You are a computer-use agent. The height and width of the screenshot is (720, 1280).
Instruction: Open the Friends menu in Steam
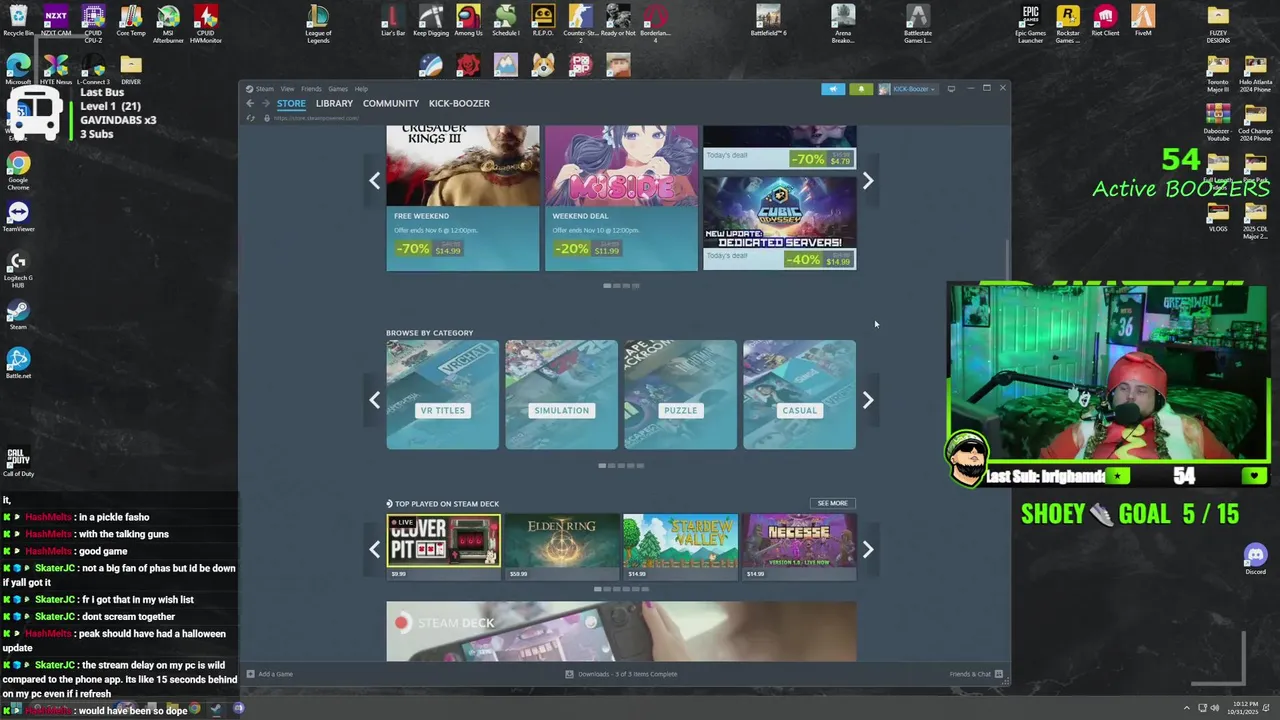[x=311, y=89]
